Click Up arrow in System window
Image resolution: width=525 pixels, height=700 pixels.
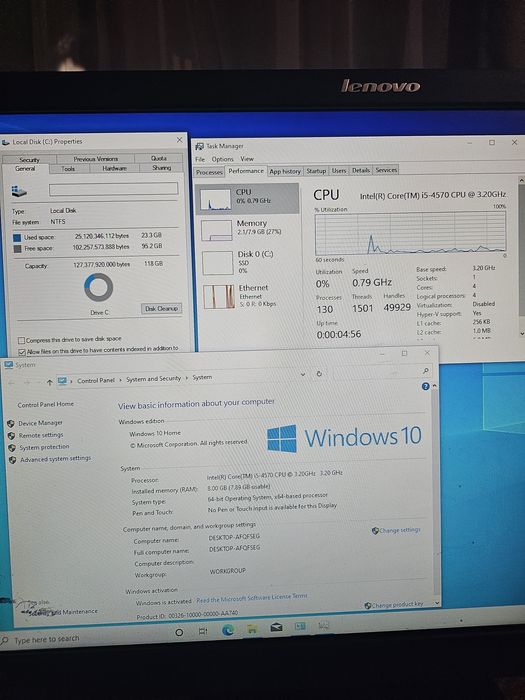pos(50,382)
